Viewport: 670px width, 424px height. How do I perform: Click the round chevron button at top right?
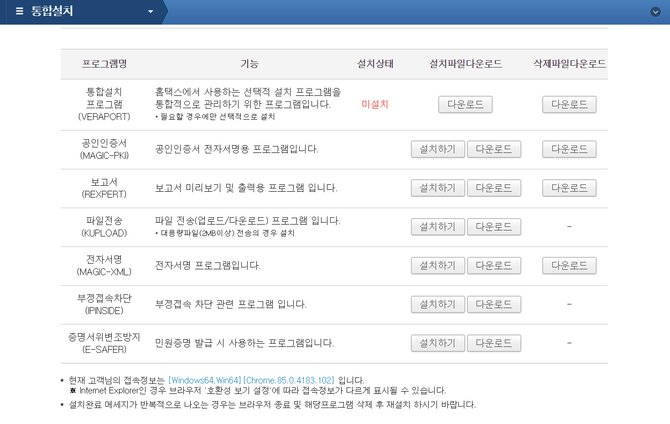656,11
